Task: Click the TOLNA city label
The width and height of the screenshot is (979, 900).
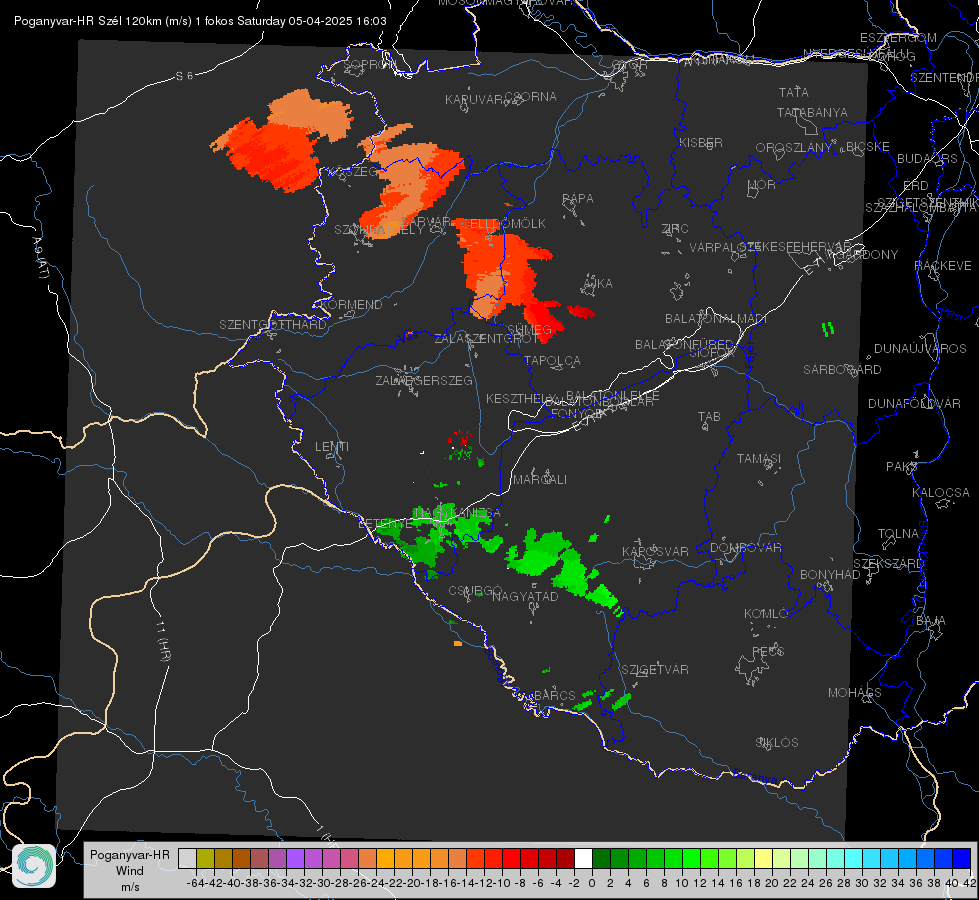Action: pyautogui.click(x=898, y=534)
